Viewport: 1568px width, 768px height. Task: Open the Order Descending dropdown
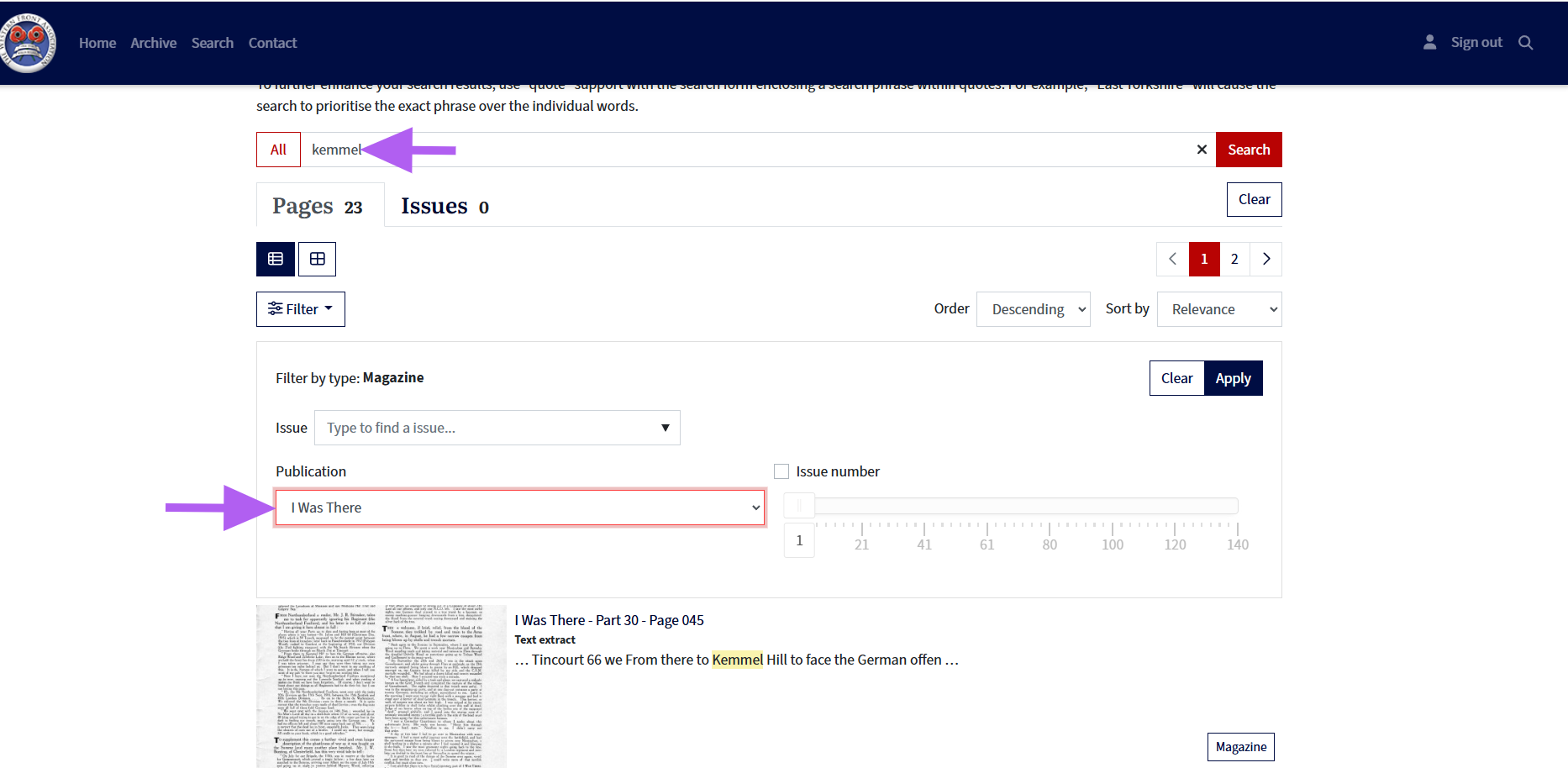point(1033,309)
